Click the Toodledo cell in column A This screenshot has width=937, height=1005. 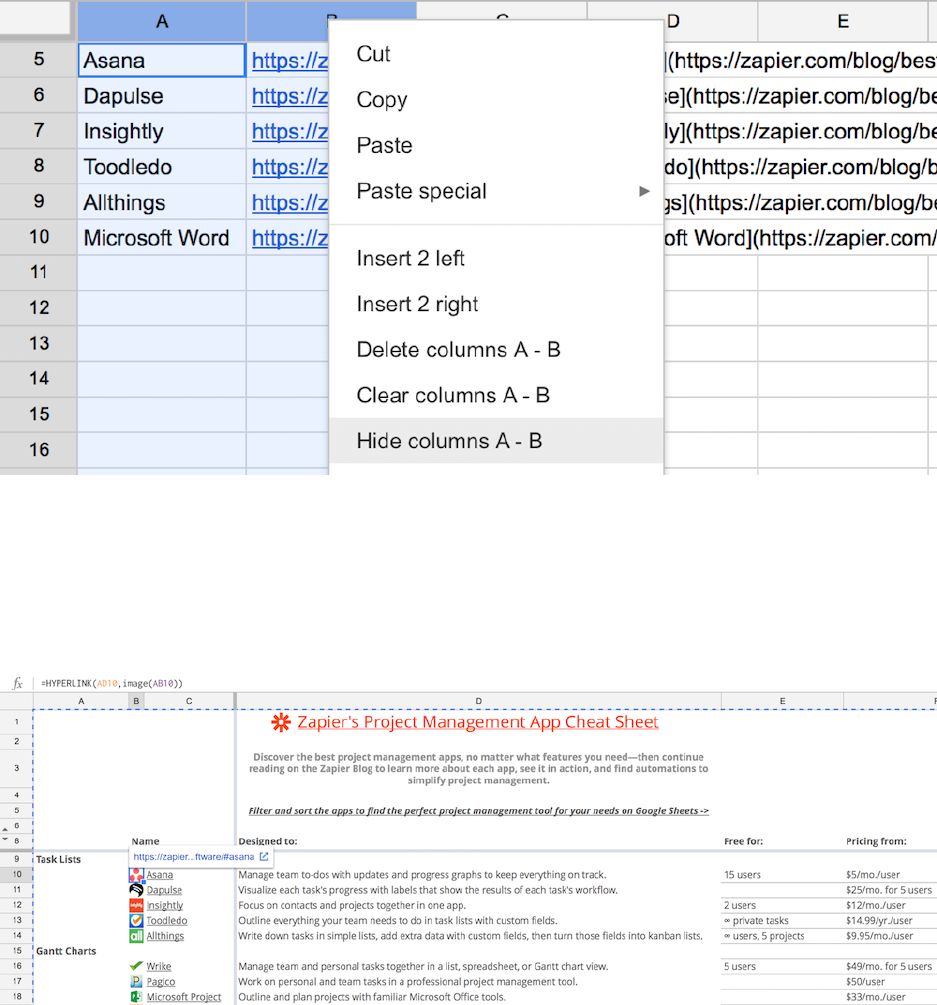coord(162,167)
